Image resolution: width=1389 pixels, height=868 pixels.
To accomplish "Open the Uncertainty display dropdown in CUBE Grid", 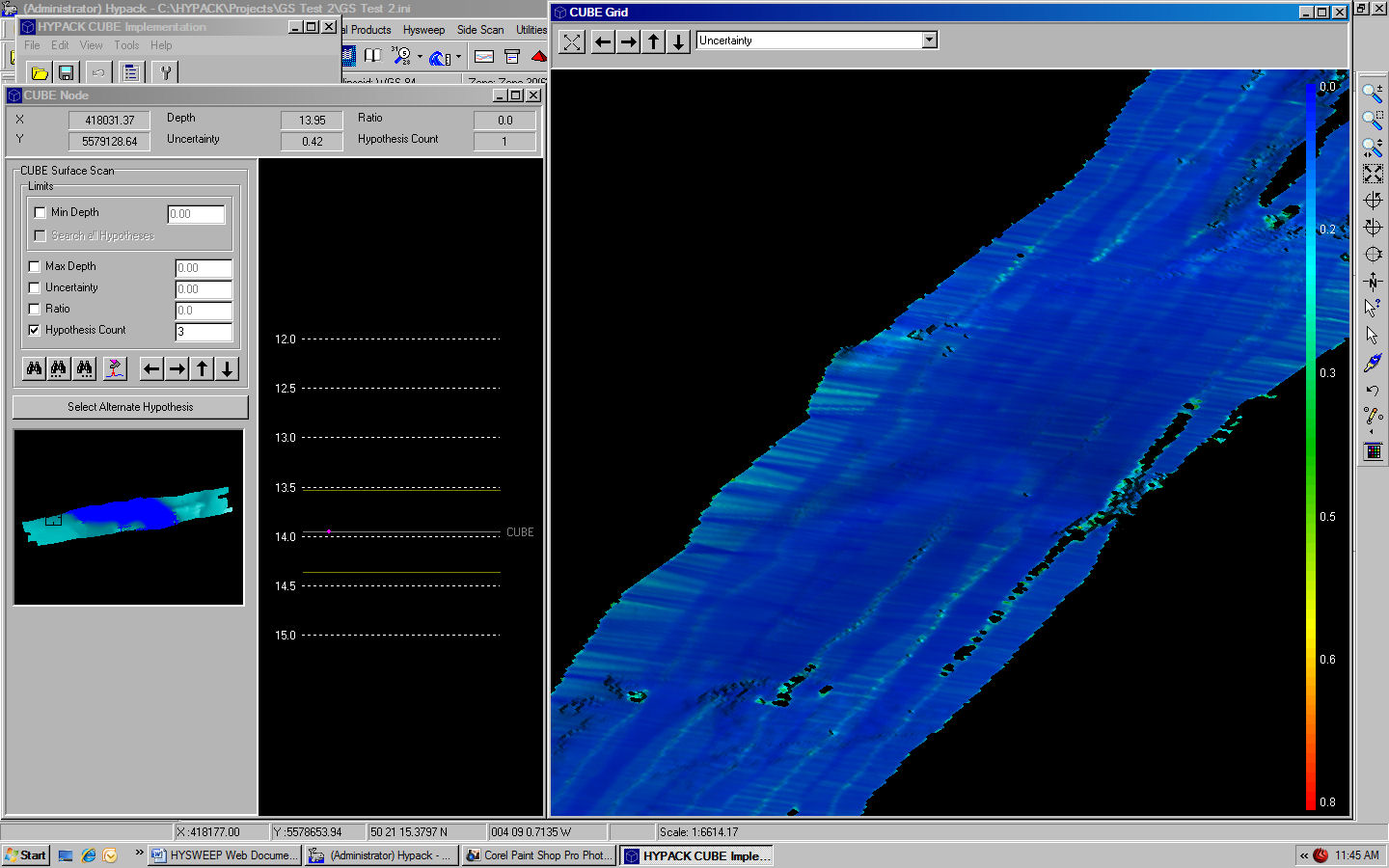I will click(928, 40).
